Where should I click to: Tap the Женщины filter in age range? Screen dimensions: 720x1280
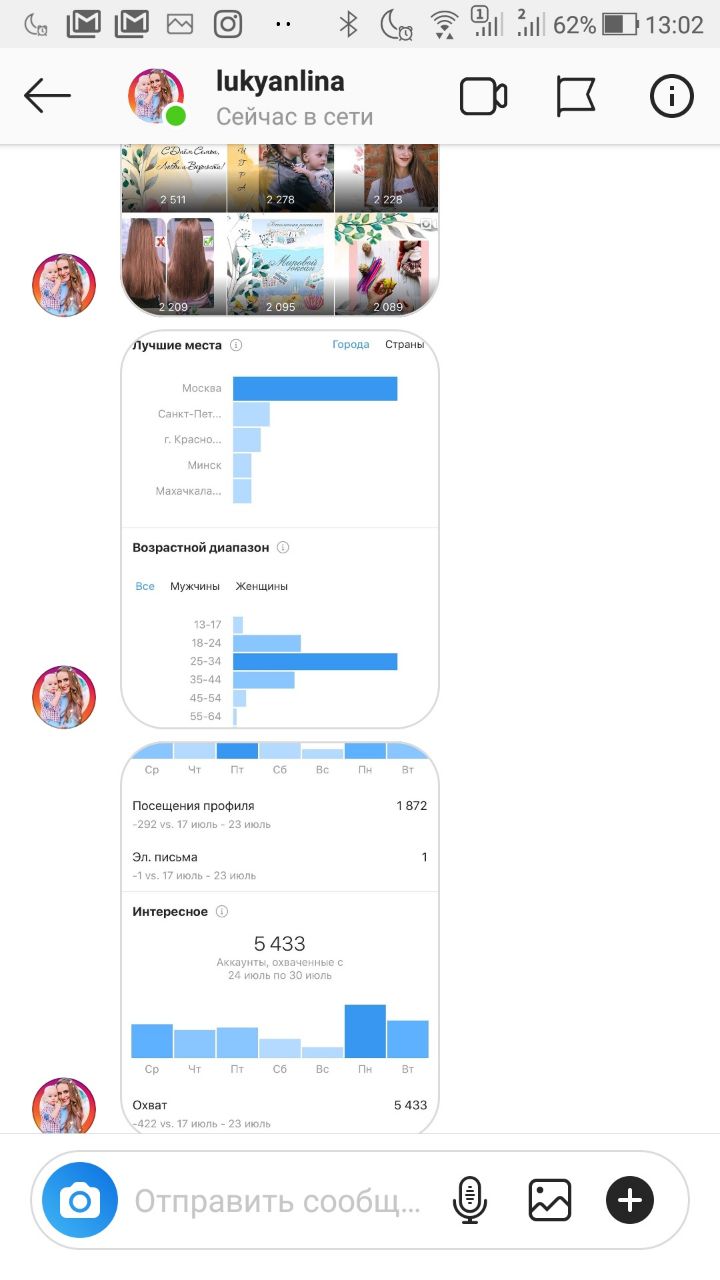262,586
